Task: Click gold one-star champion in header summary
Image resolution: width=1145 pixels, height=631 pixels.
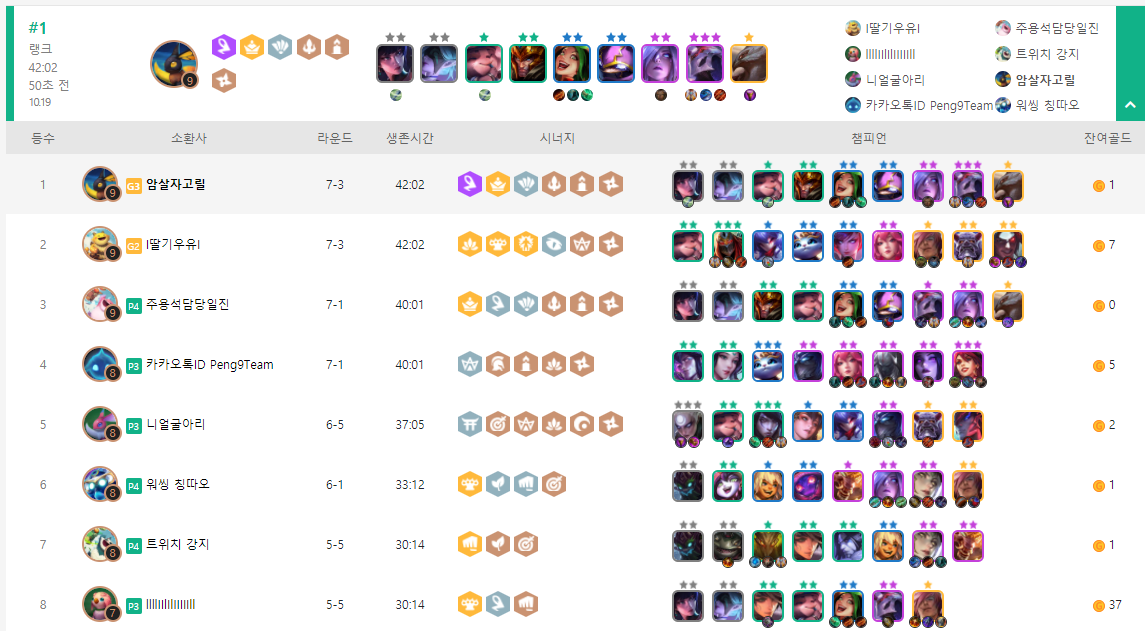Action: tap(748, 64)
